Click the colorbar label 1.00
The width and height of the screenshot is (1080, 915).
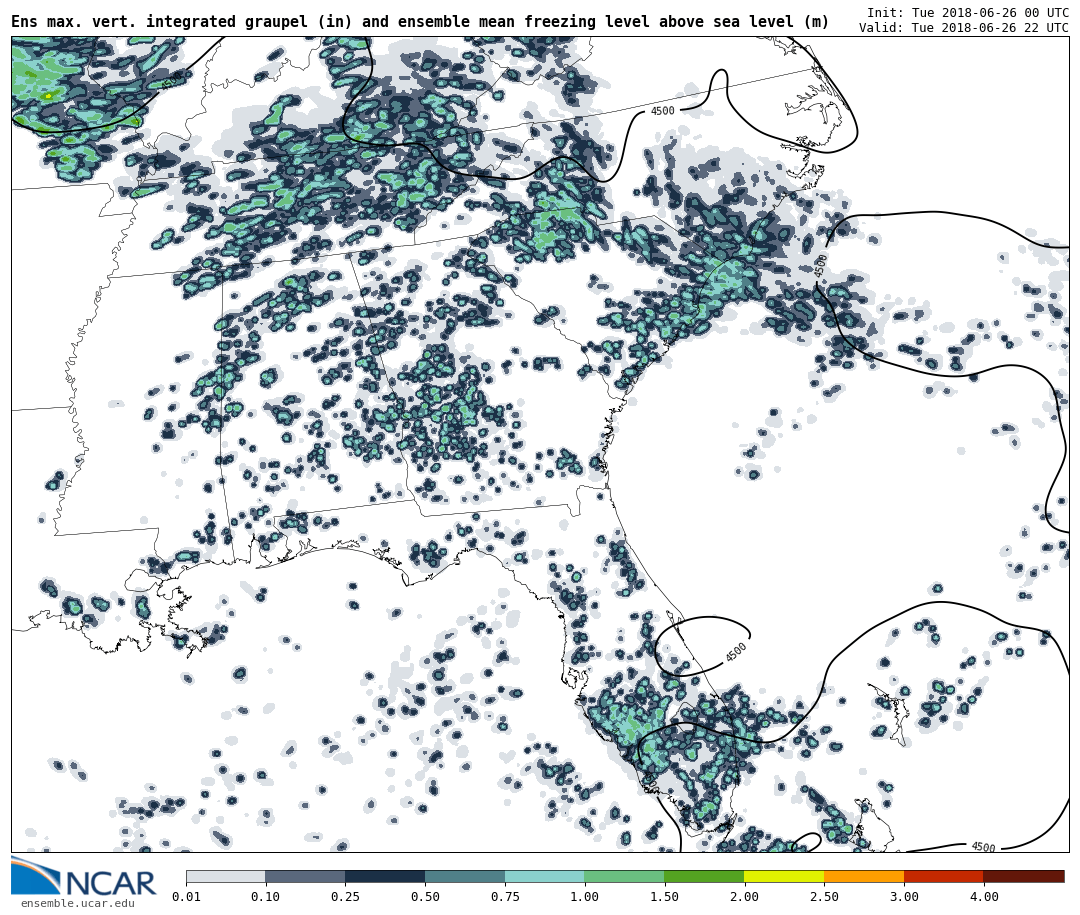[585, 896]
